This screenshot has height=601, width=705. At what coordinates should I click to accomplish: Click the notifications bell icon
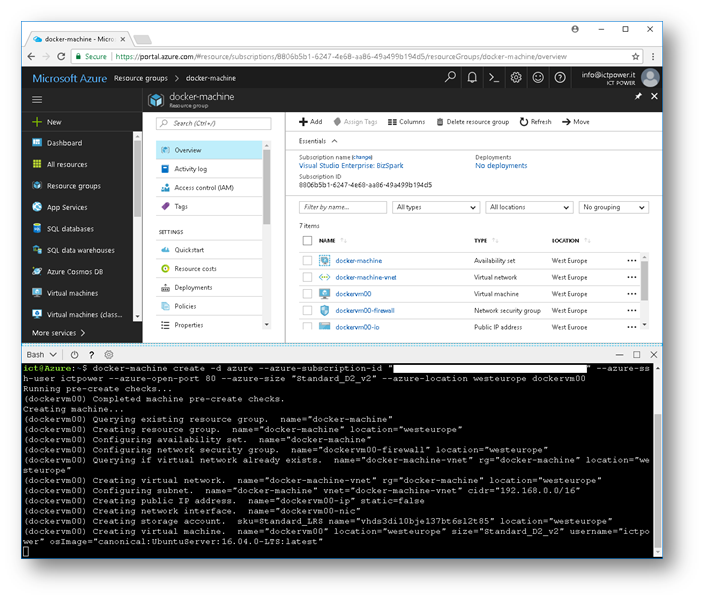click(x=471, y=77)
